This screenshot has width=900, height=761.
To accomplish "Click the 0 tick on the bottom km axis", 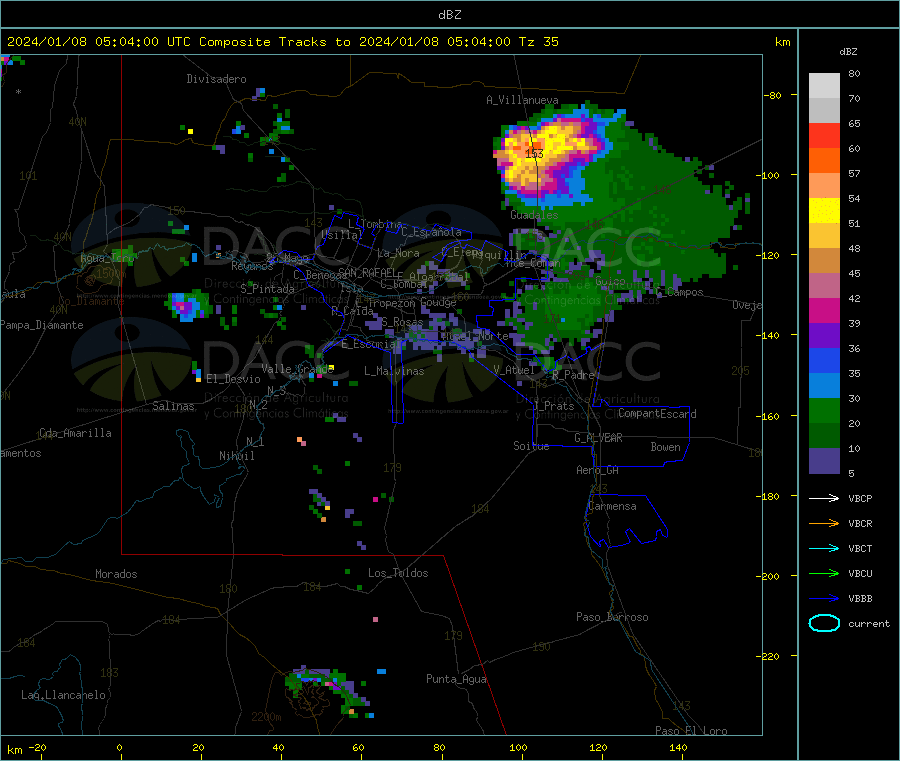I will 119,747.
